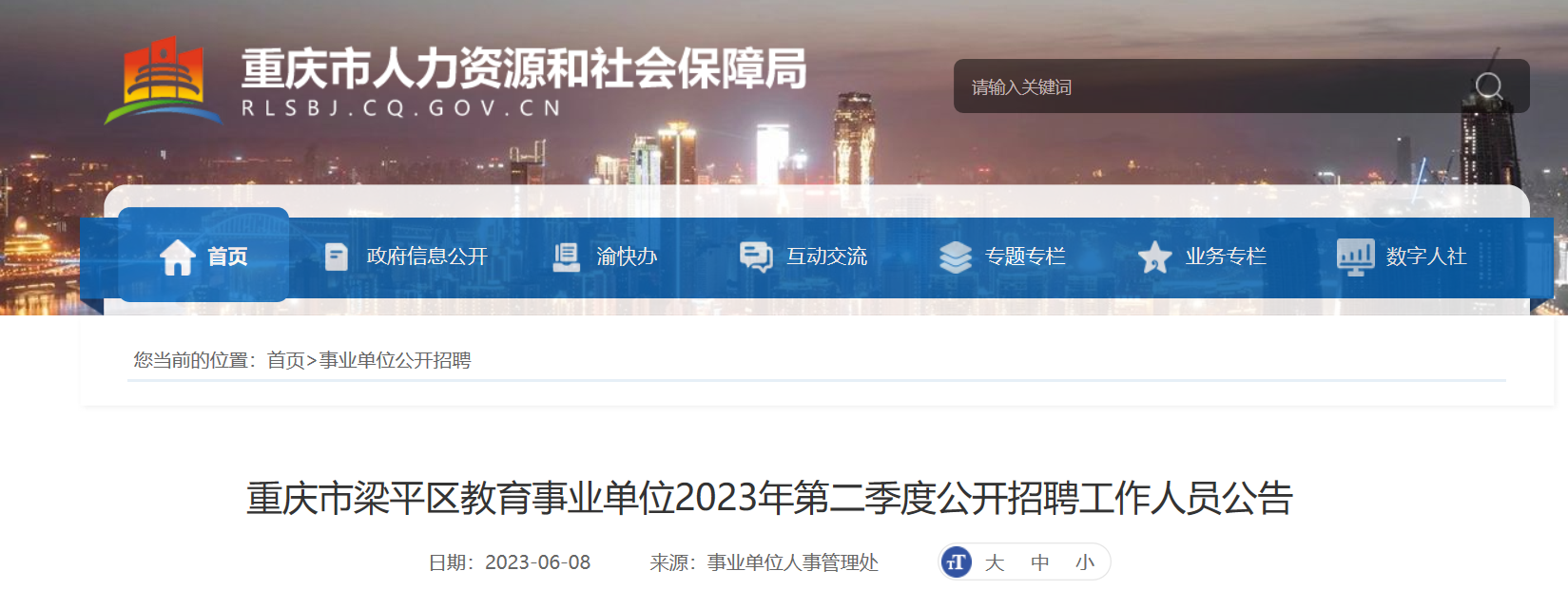Click the 政府信息公开 document icon

pos(336,257)
